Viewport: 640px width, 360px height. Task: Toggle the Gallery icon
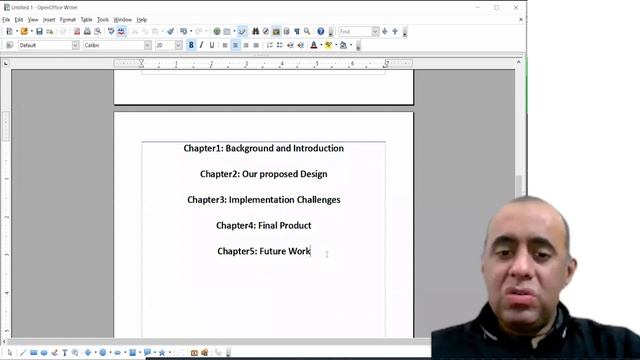pyautogui.click(x=276, y=31)
